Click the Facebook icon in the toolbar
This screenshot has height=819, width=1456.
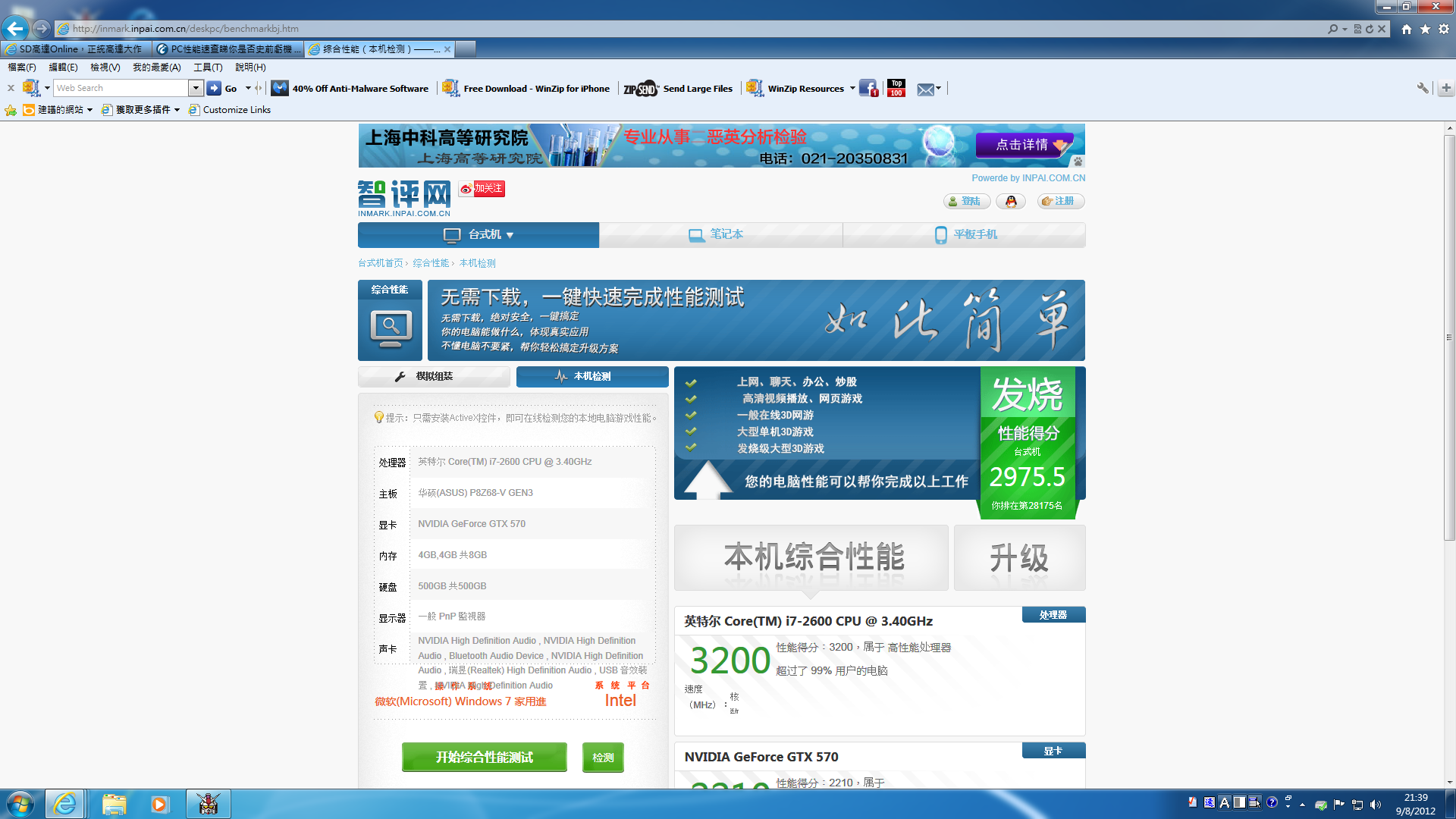868,88
